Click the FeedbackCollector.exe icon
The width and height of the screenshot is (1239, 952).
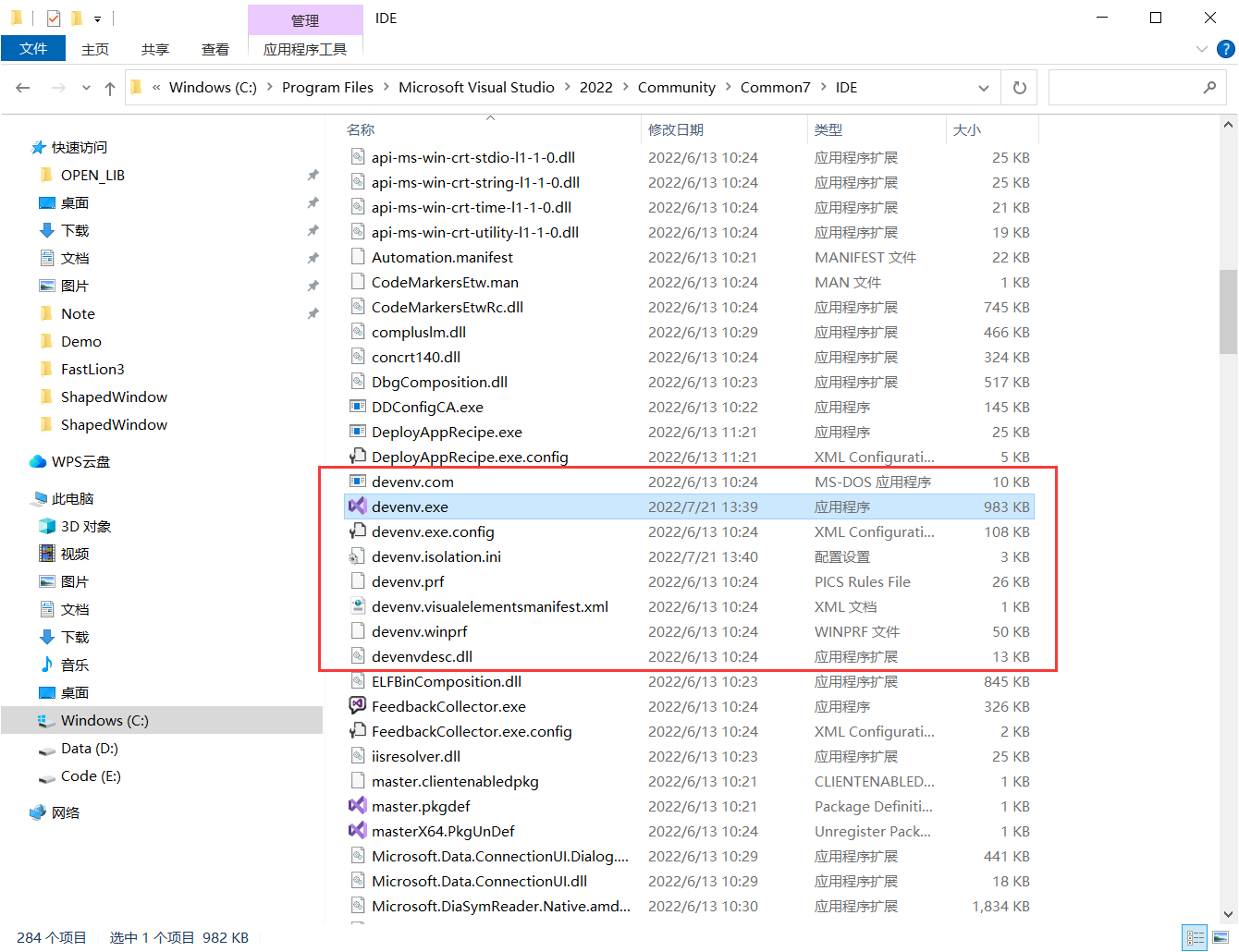click(358, 705)
